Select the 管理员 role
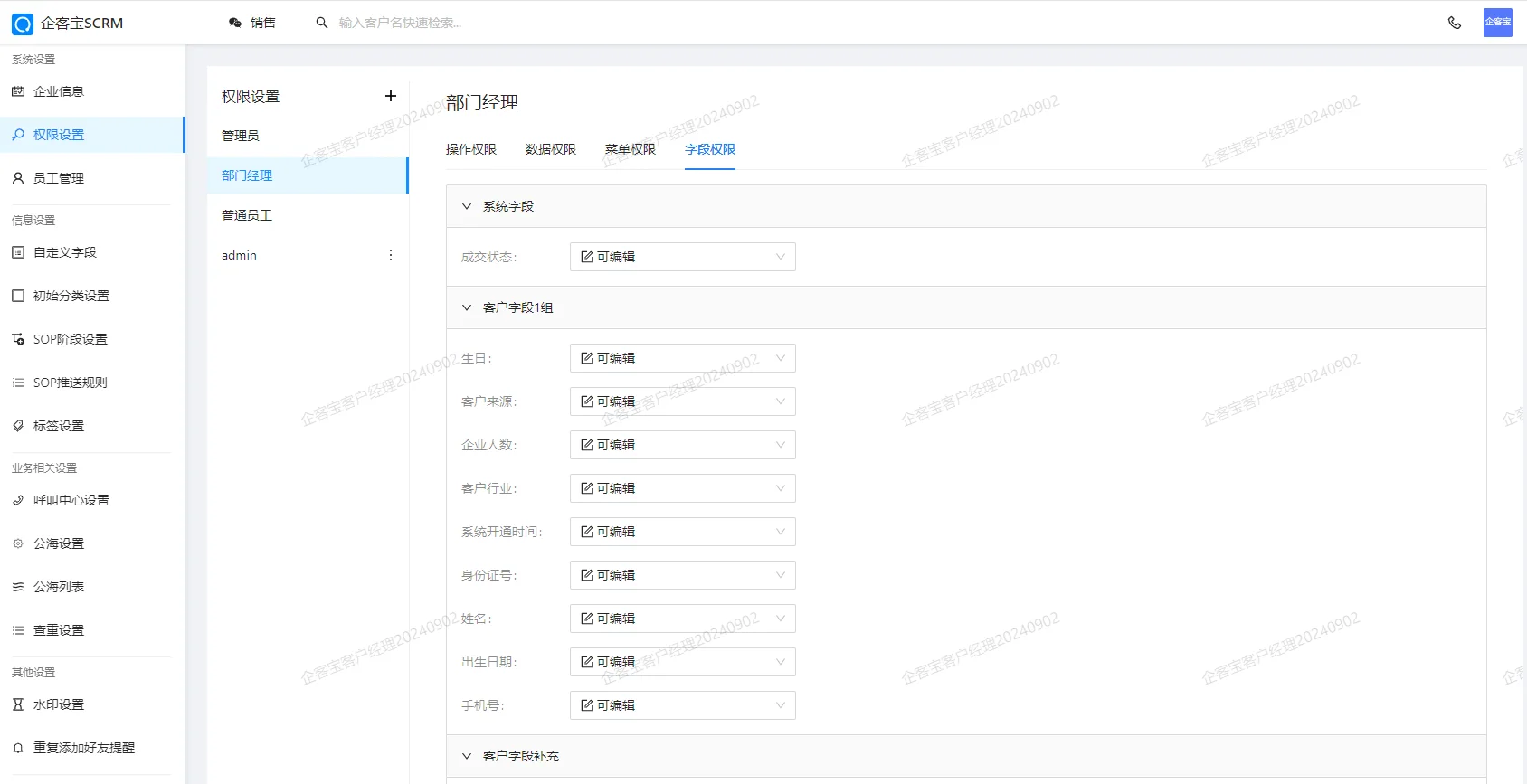The image size is (1527, 784). [308, 136]
